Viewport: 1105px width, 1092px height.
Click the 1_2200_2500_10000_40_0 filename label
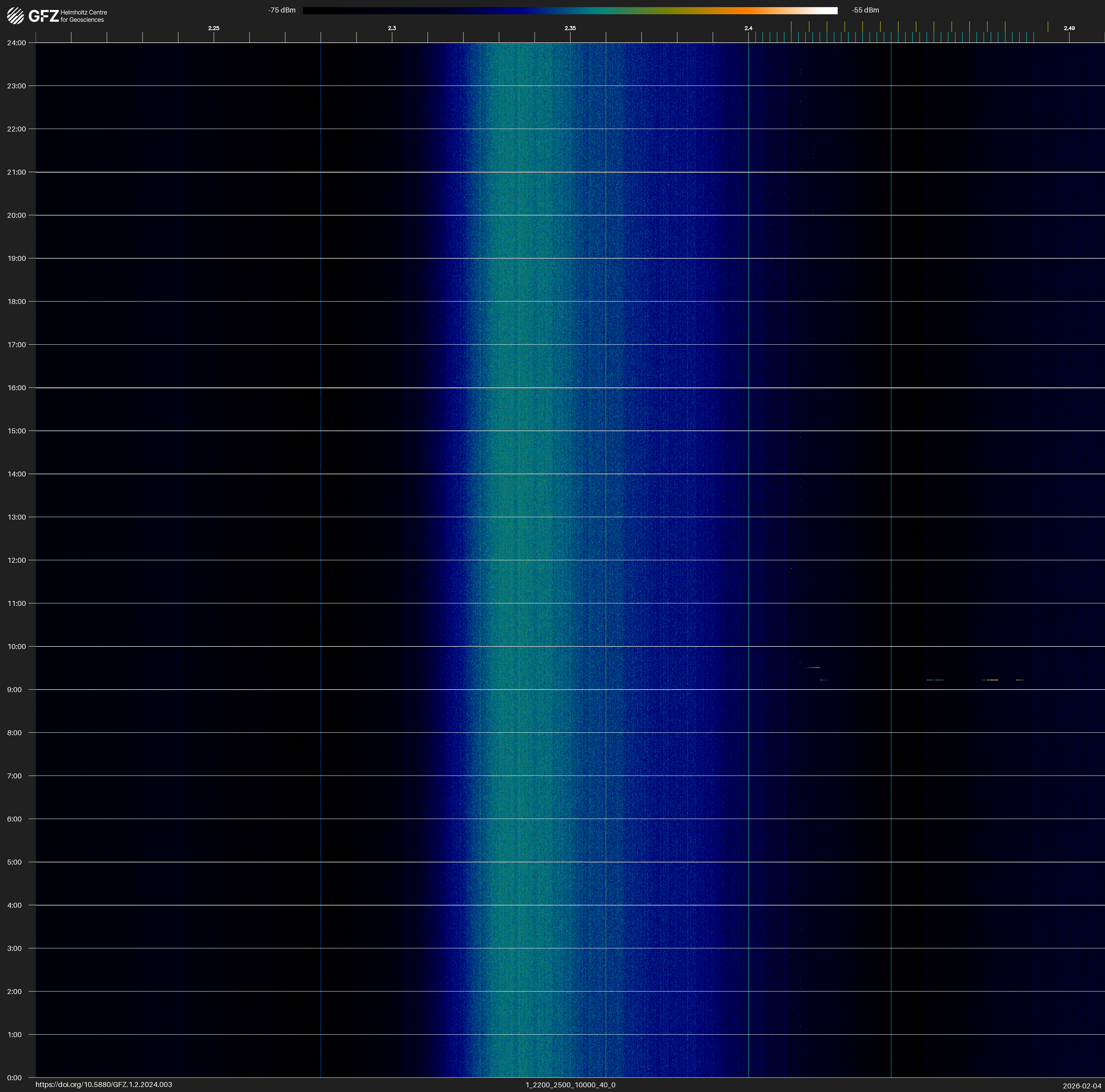(x=570, y=1085)
